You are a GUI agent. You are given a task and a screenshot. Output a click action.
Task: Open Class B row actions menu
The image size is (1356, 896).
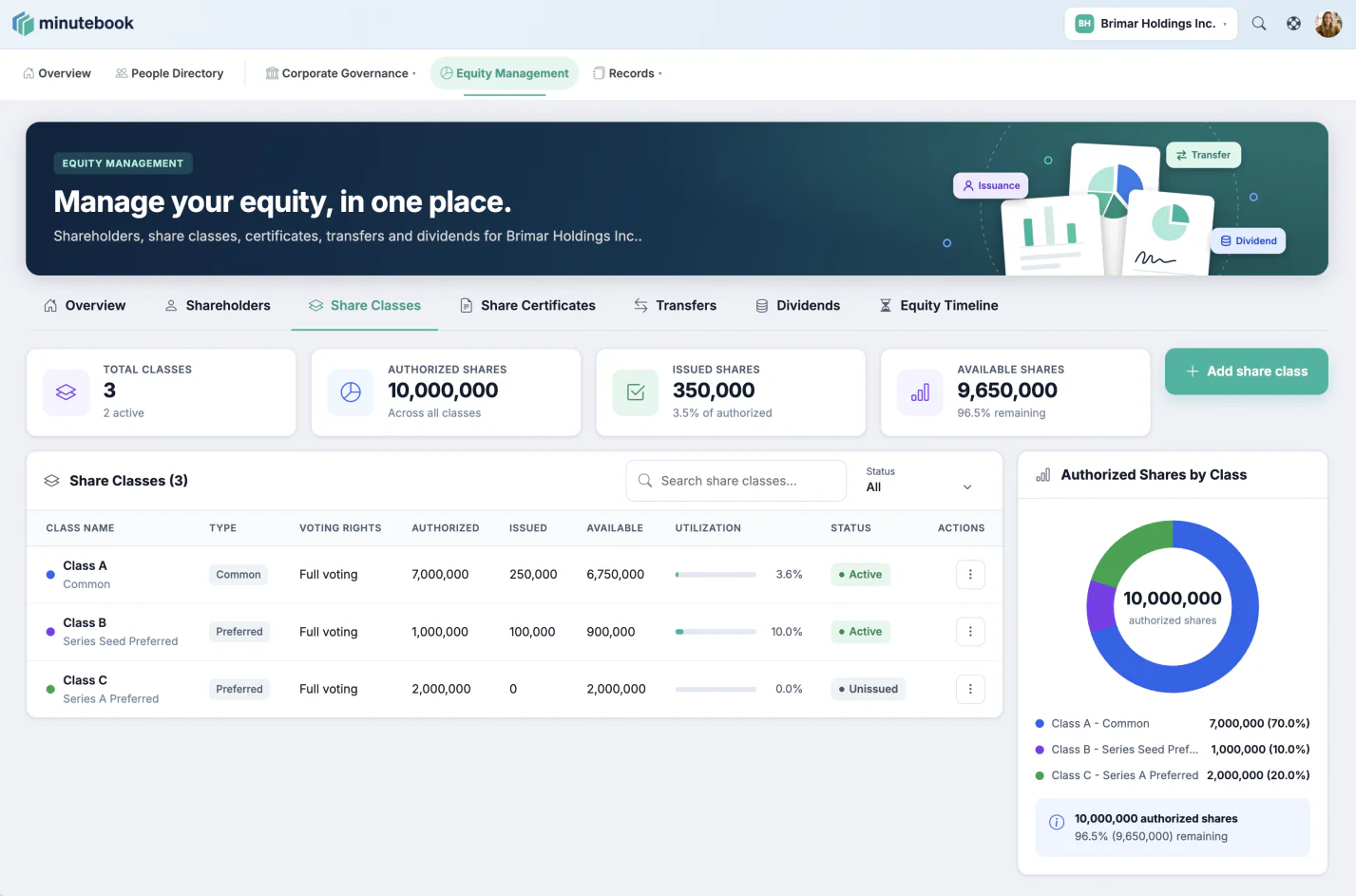click(x=970, y=632)
